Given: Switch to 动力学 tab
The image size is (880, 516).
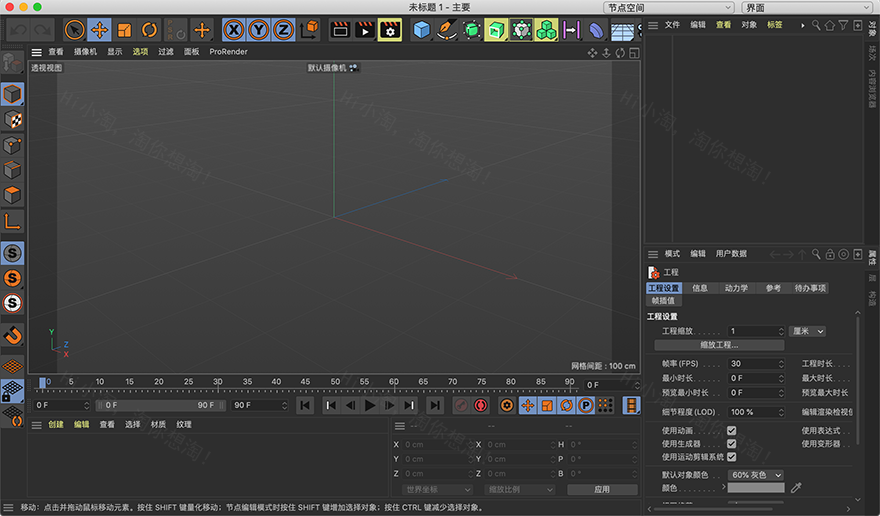Looking at the screenshot, I should (x=736, y=288).
